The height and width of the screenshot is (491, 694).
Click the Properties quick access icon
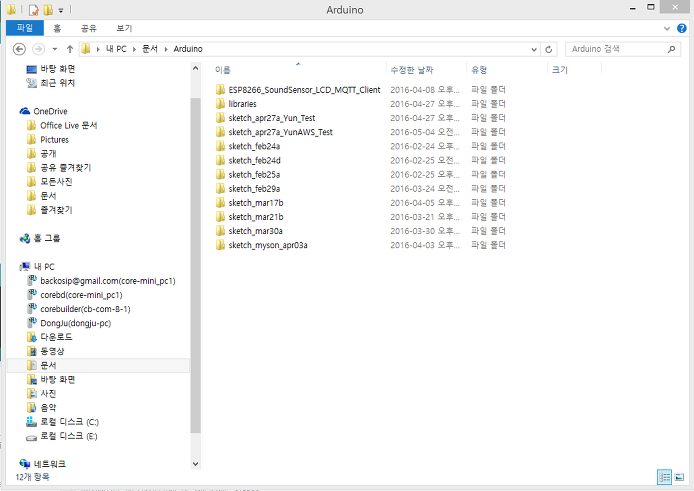click(x=34, y=9)
